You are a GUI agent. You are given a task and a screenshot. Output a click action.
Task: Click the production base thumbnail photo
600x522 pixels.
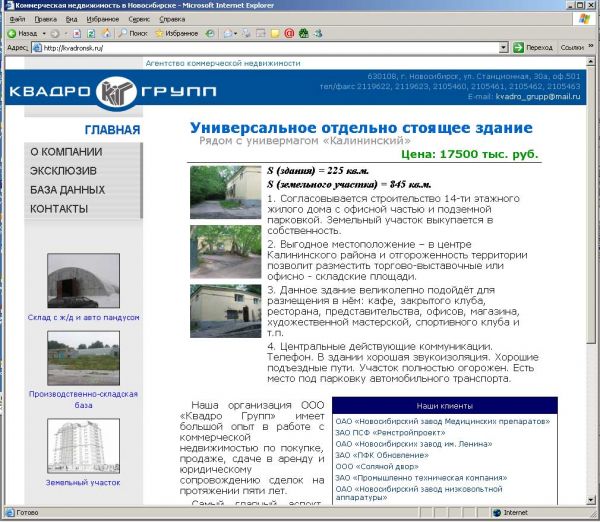83,358
